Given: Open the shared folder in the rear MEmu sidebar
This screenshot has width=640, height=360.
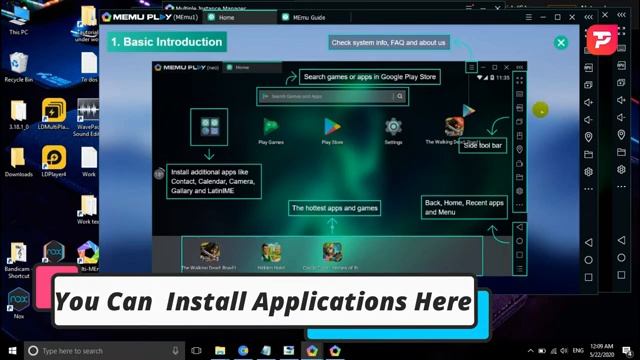Looking at the screenshot, I should click(621, 152).
